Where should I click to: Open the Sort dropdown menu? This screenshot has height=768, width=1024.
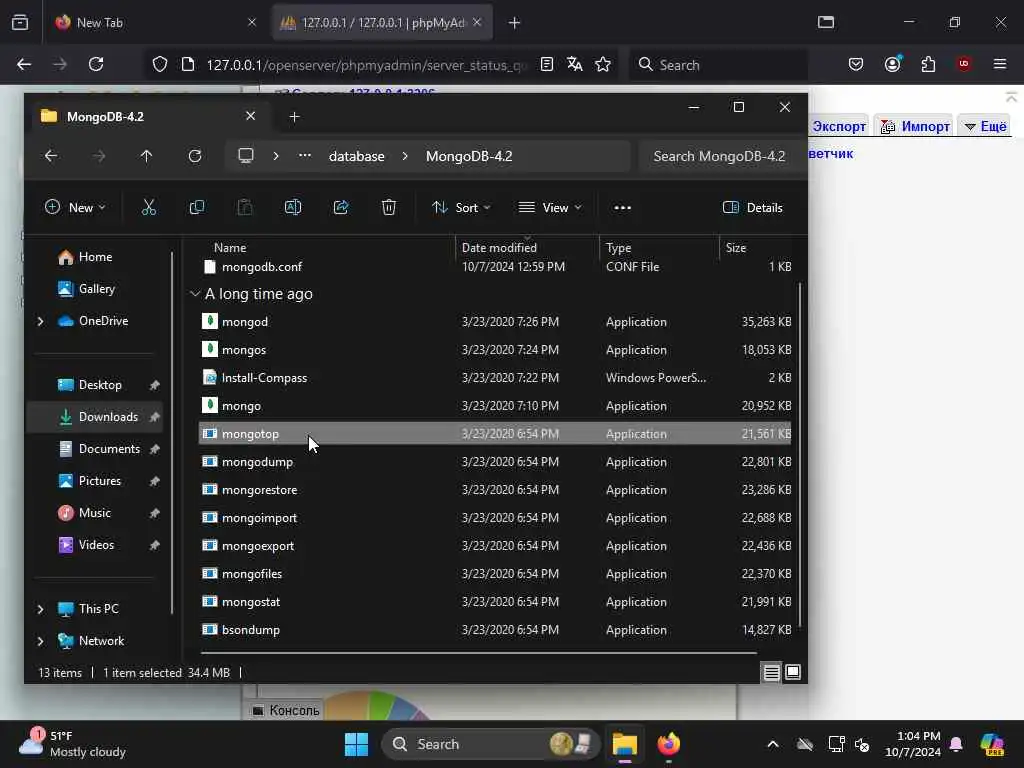tap(461, 208)
